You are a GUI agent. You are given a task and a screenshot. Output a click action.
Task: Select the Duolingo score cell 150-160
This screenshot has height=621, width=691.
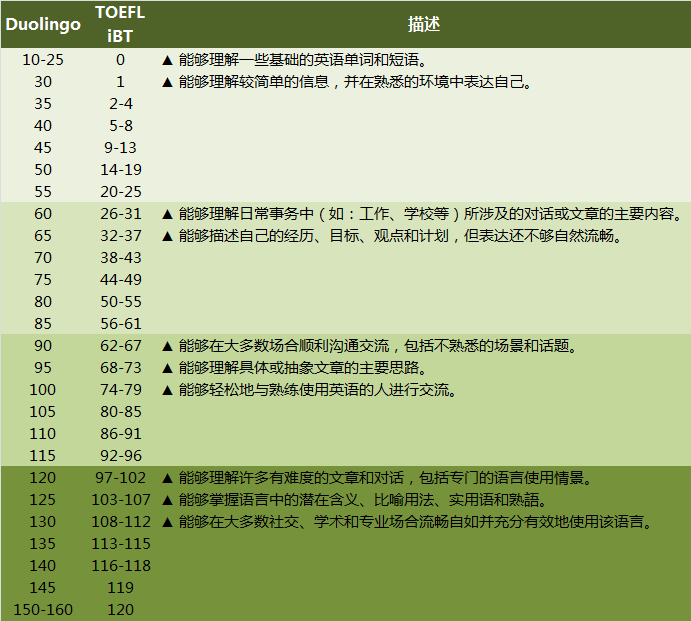43,610
